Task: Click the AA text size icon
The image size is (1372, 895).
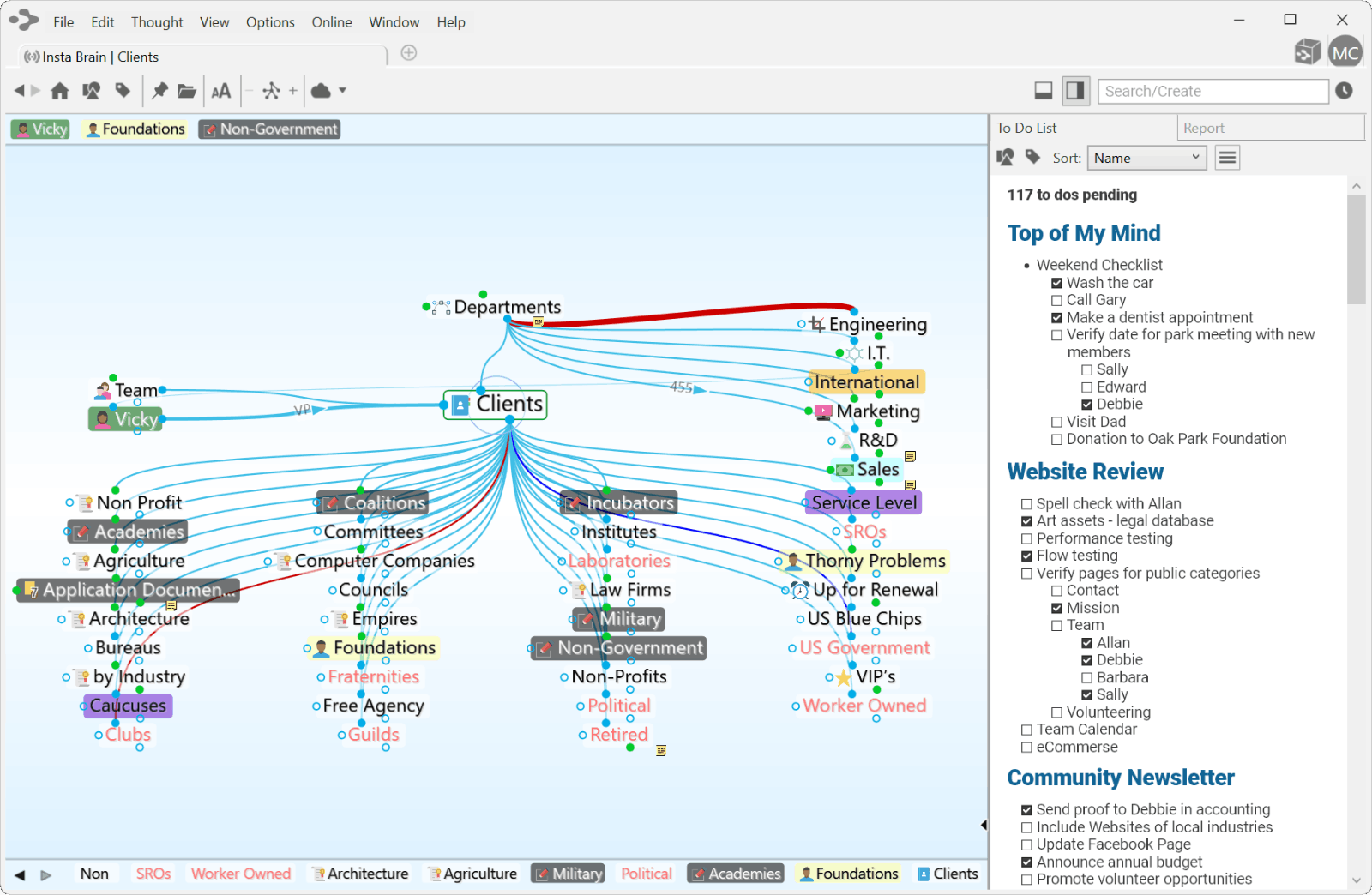Action: click(220, 91)
